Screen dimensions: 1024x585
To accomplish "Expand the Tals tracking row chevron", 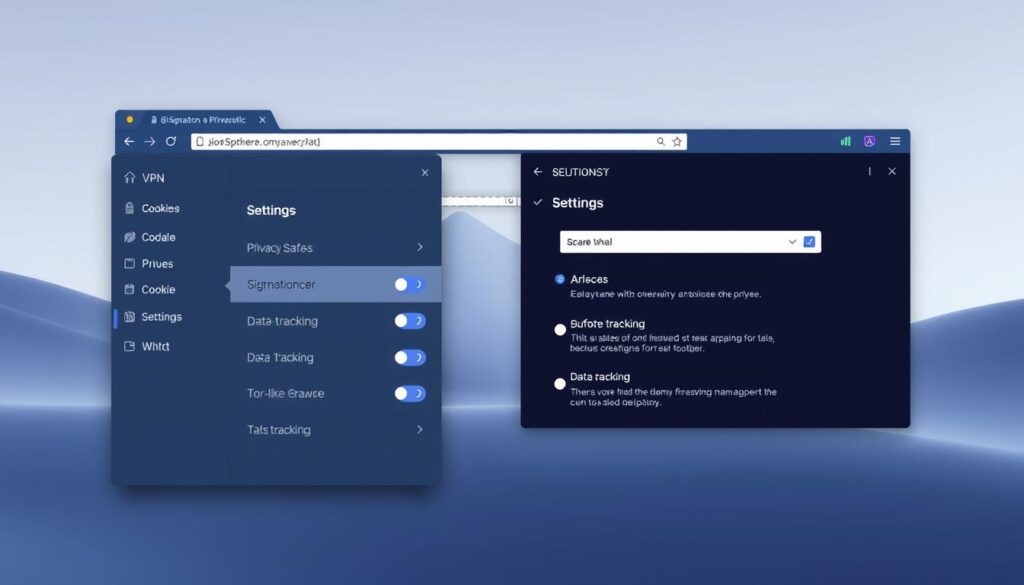I will pyautogui.click(x=419, y=430).
